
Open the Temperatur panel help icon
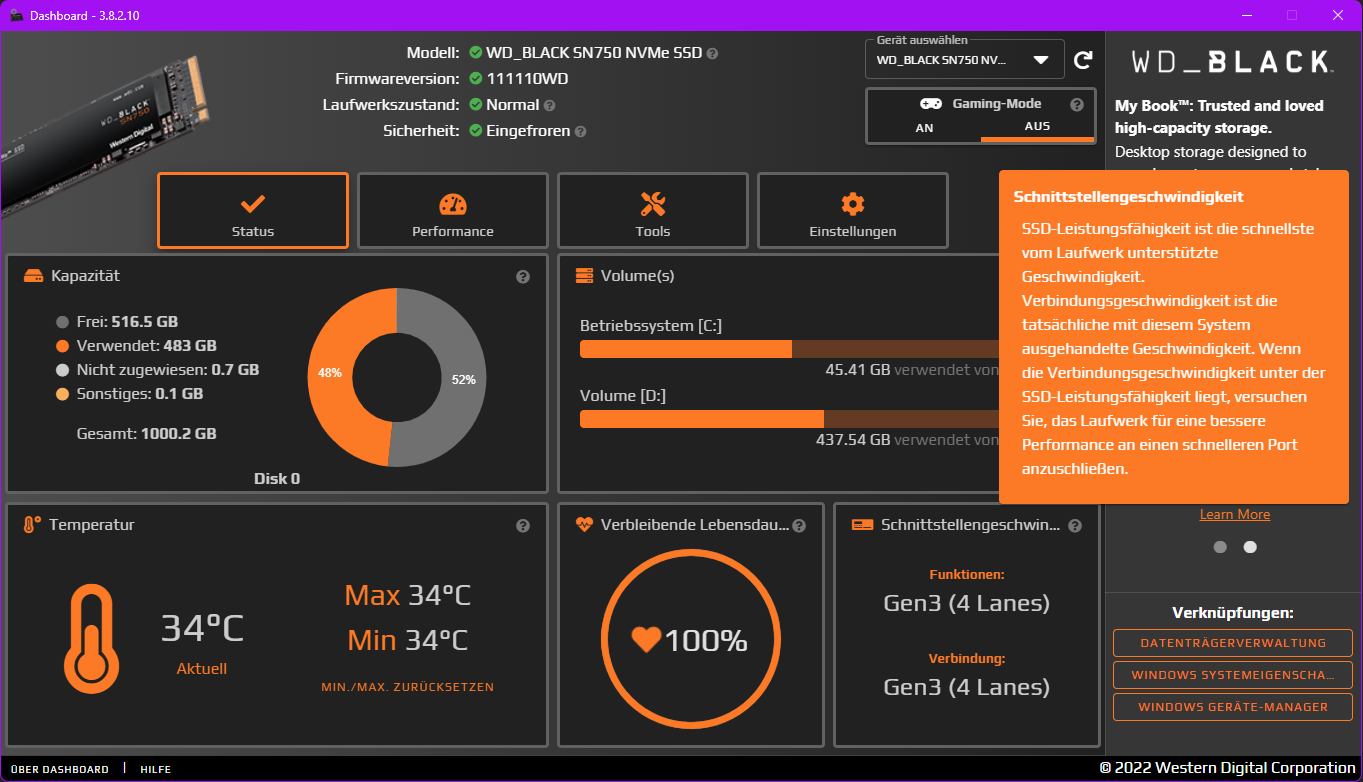tap(523, 526)
